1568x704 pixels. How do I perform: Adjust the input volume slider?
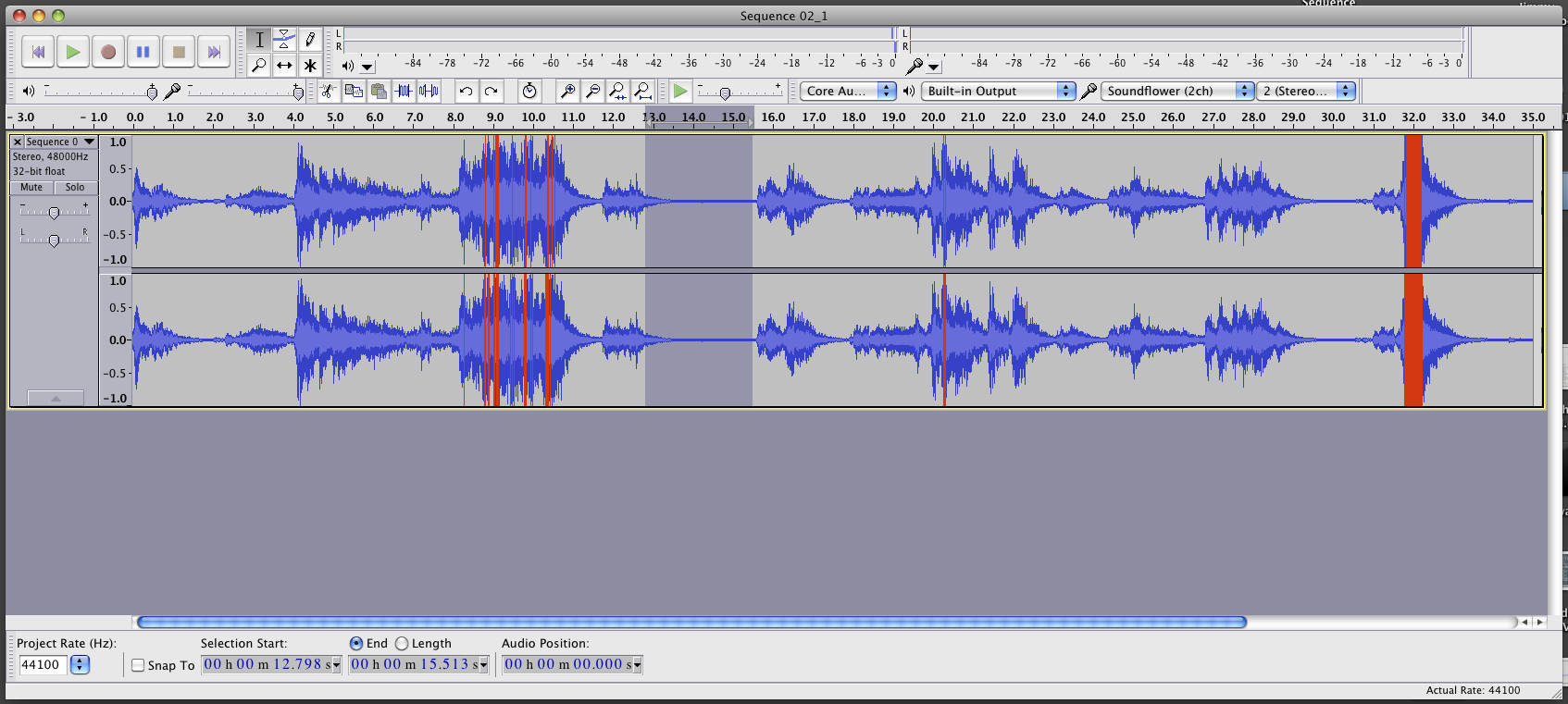tap(297, 92)
